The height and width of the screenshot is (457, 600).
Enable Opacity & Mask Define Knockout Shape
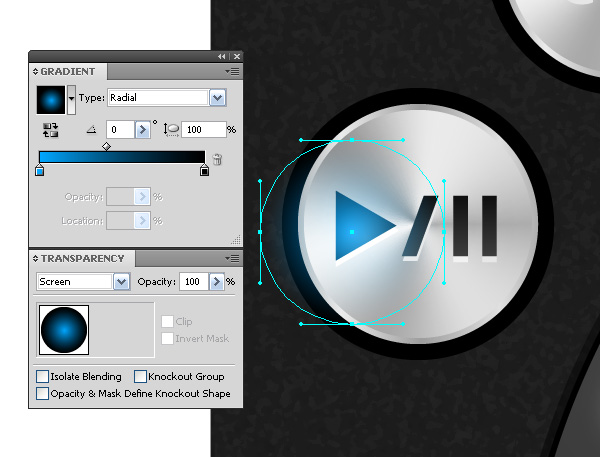click(42, 393)
